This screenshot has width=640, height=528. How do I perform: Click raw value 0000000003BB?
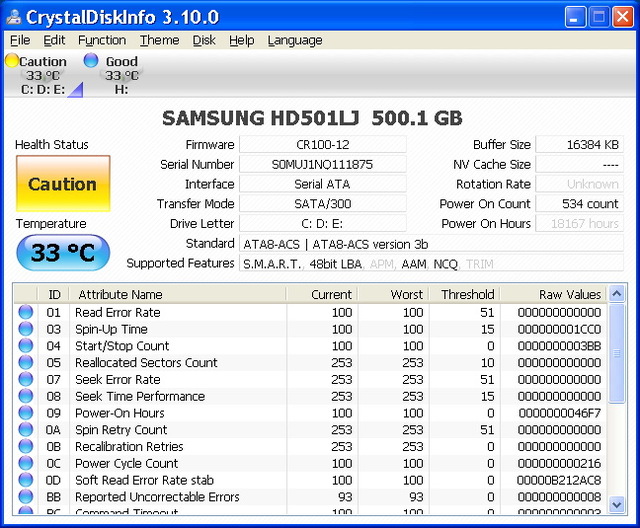[x=559, y=346]
